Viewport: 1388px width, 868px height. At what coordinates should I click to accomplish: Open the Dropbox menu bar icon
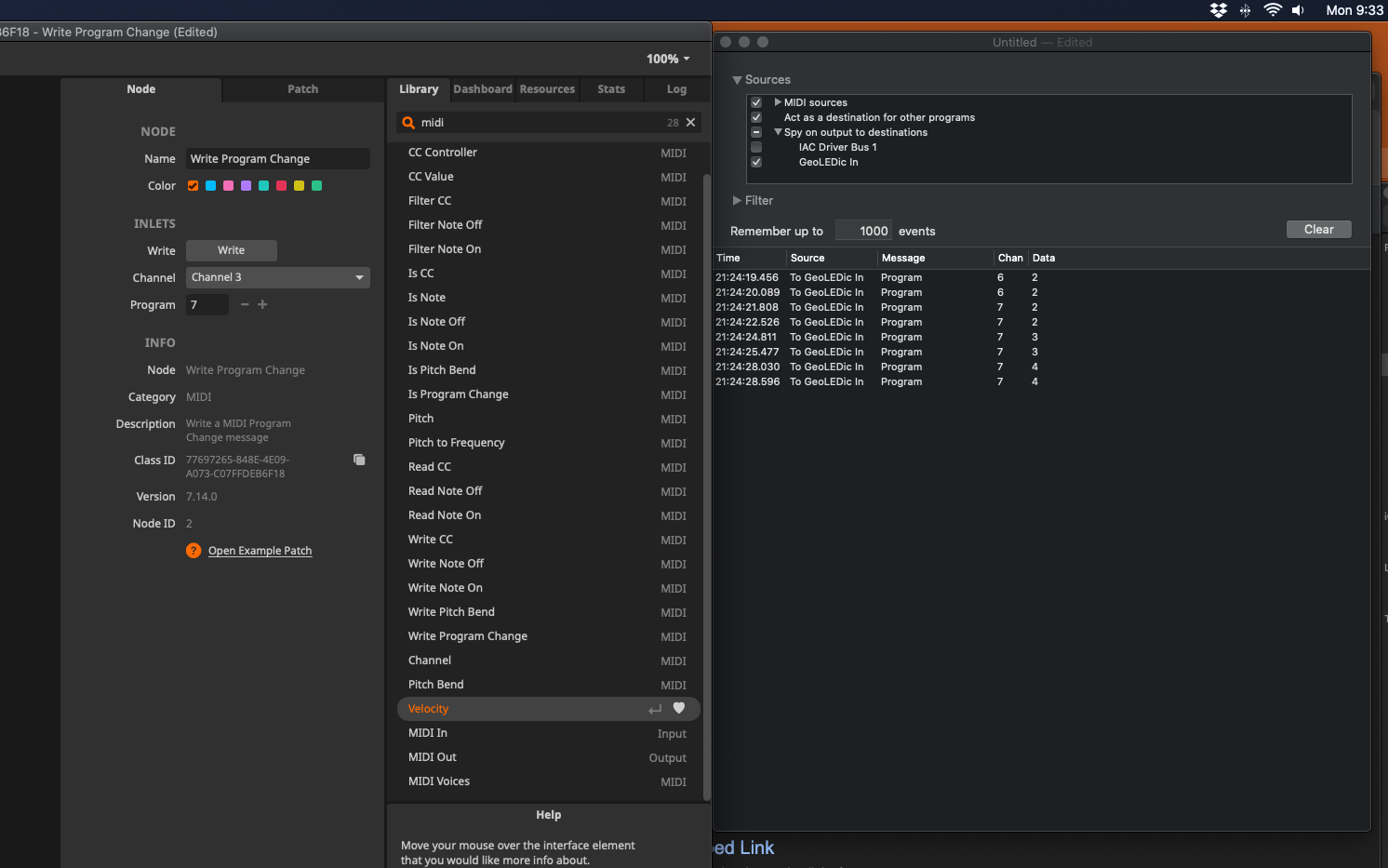1218,10
